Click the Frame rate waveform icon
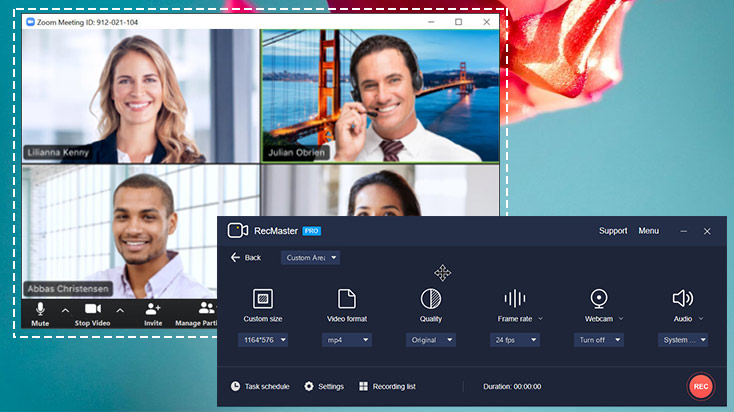This screenshot has width=734, height=412. point(514,298)
